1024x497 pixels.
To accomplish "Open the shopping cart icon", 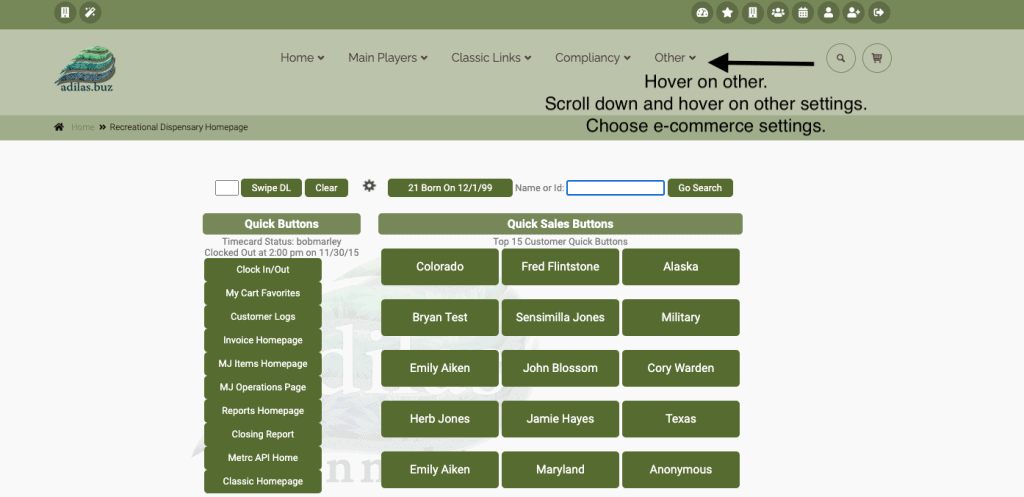I will [877, 58].
